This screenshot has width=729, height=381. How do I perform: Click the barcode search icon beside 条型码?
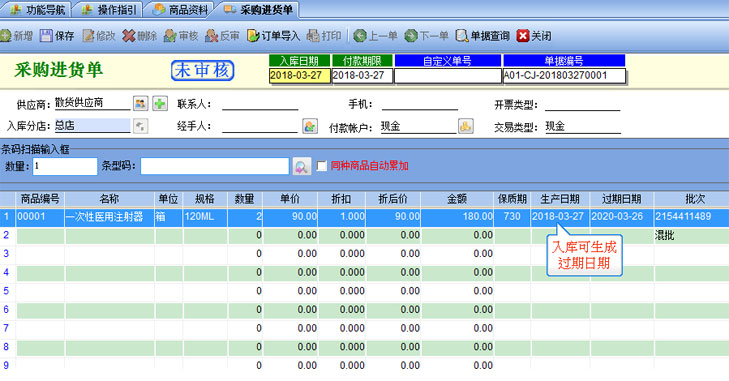[x=302, y=166]
